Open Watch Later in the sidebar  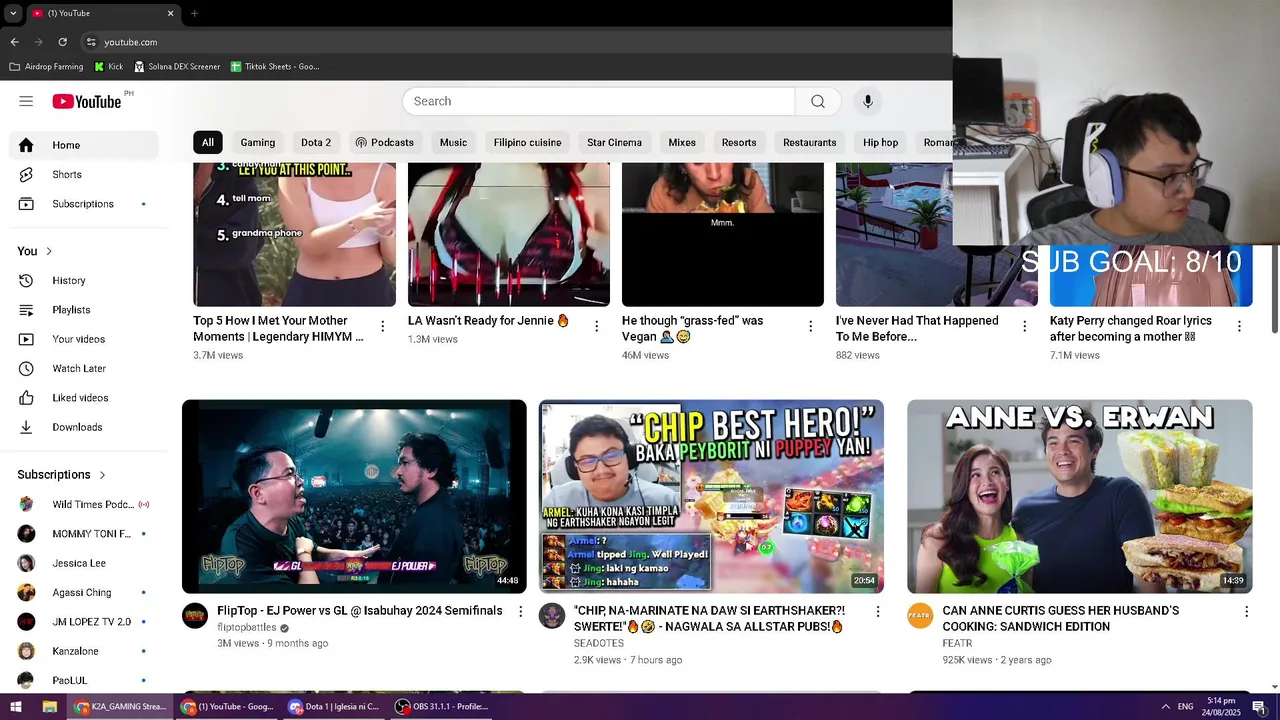84,368
